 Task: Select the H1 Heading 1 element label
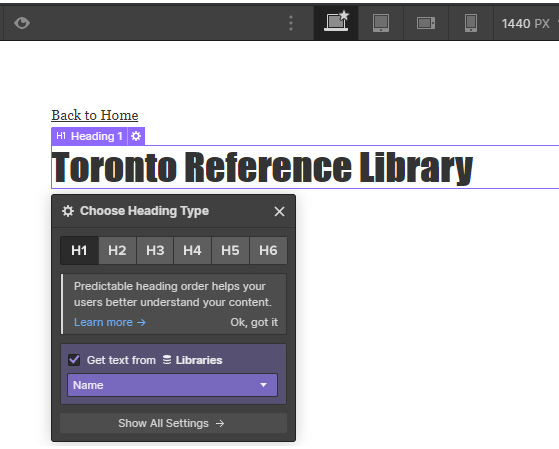[x=89, y=136]
